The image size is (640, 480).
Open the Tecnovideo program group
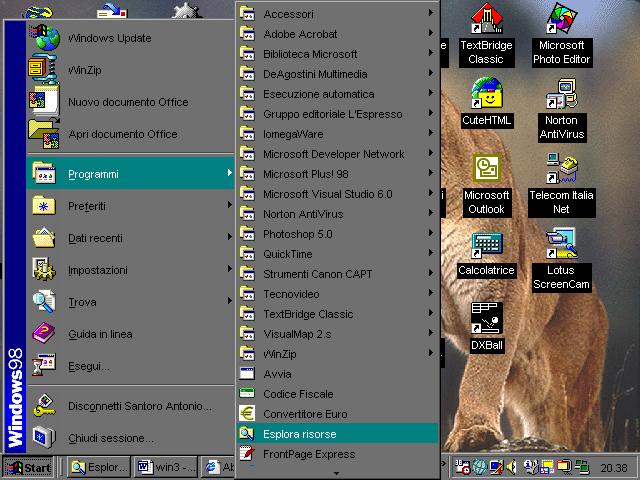tap(337, 294)
